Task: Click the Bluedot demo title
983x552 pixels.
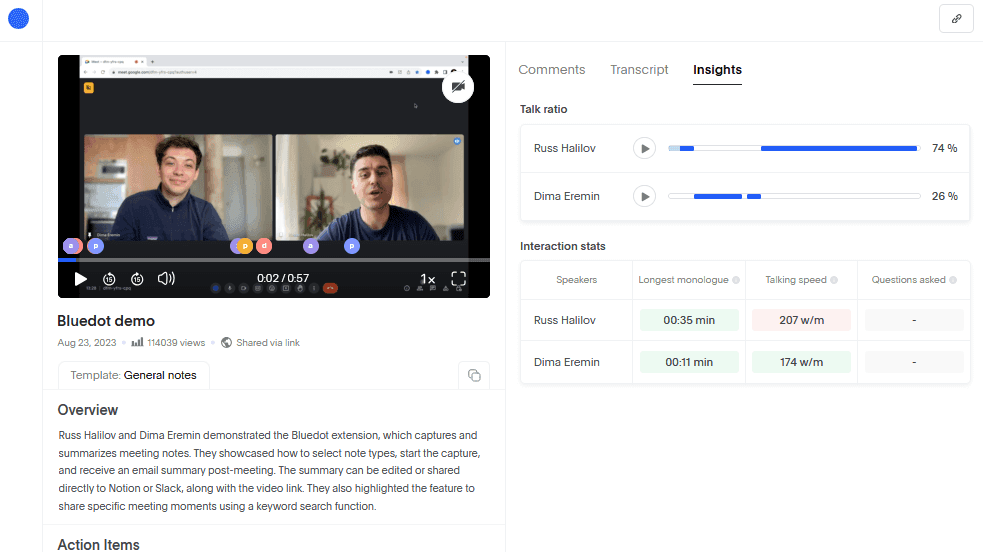Action: click(106, 321)
